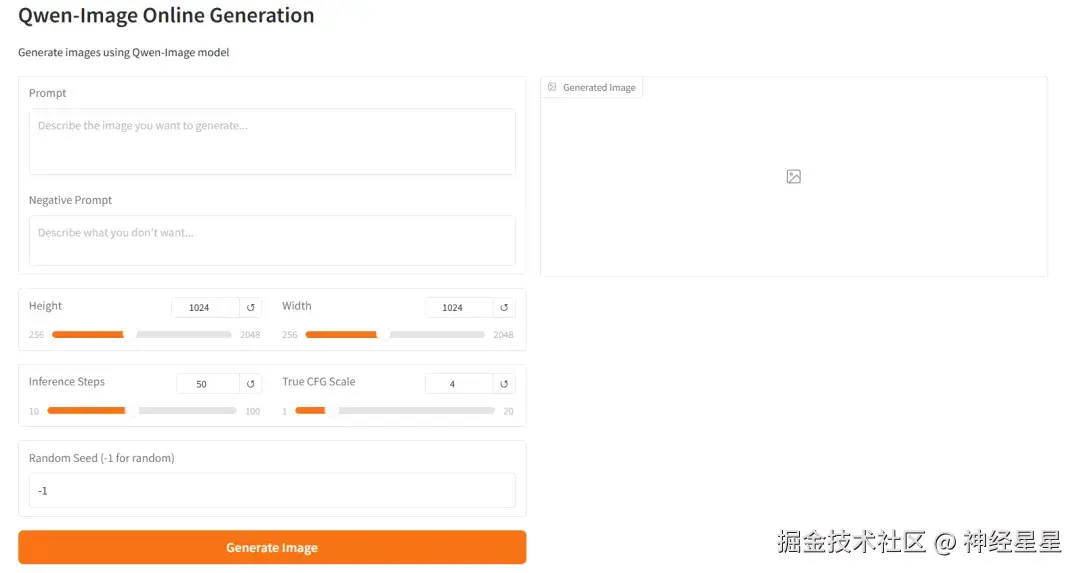The height and width of the screenshot is (573, 1080).
Task: Click the Height number field showing 1024
Action: tap(205, 308)
